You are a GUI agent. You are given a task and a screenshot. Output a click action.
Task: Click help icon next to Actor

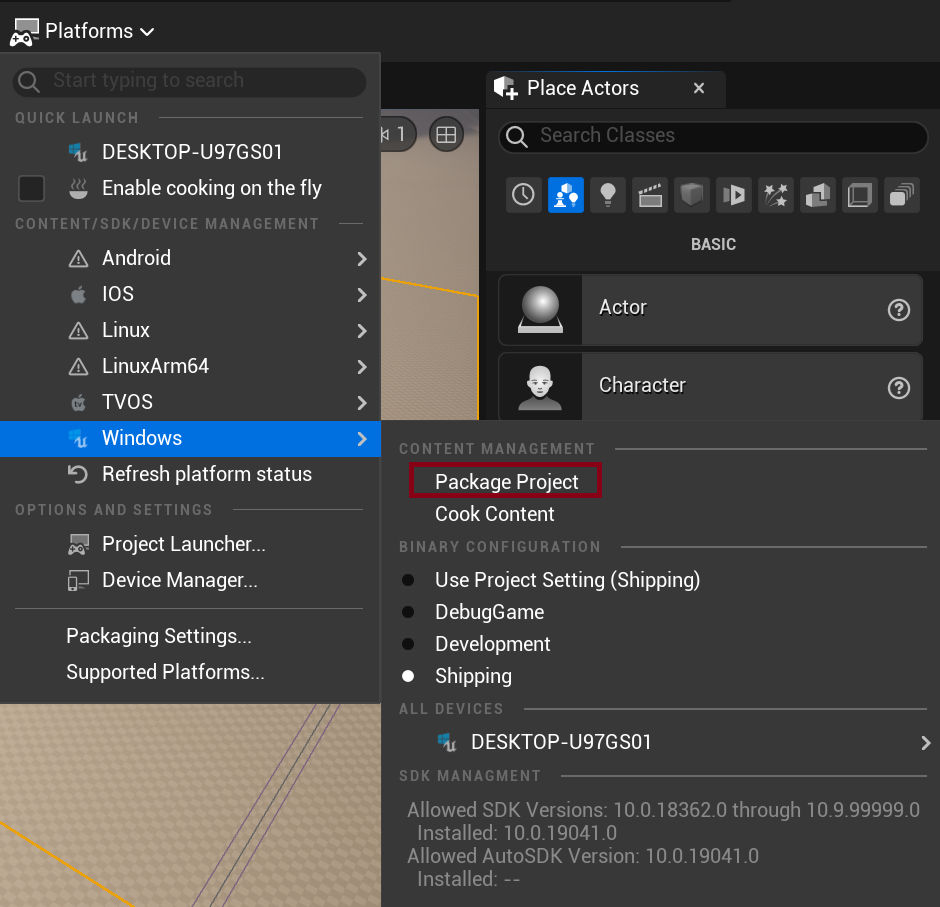(x=898, y=310)
